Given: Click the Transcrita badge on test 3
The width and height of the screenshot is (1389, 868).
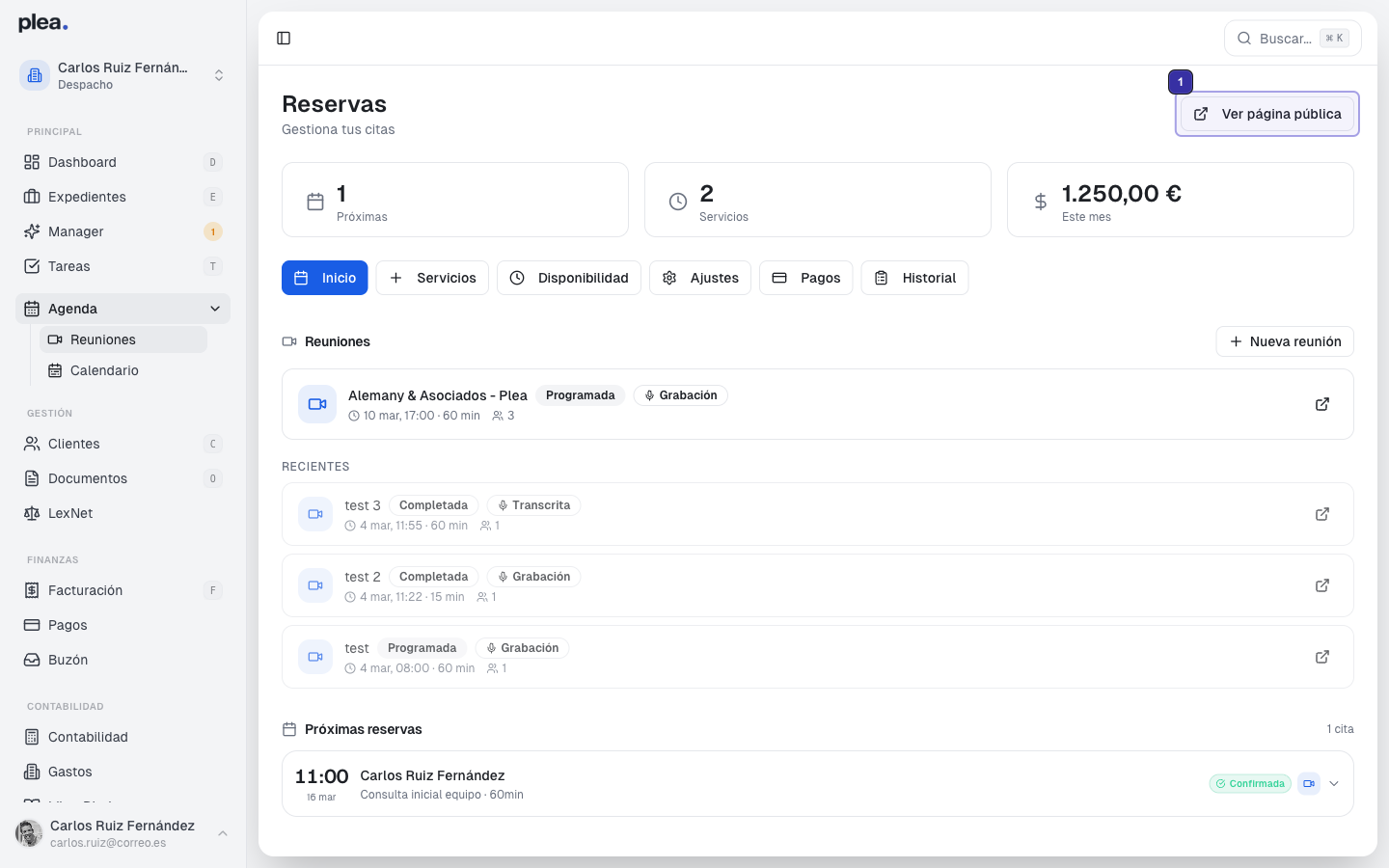Looking at the screenshot, I should pos(533,505).
